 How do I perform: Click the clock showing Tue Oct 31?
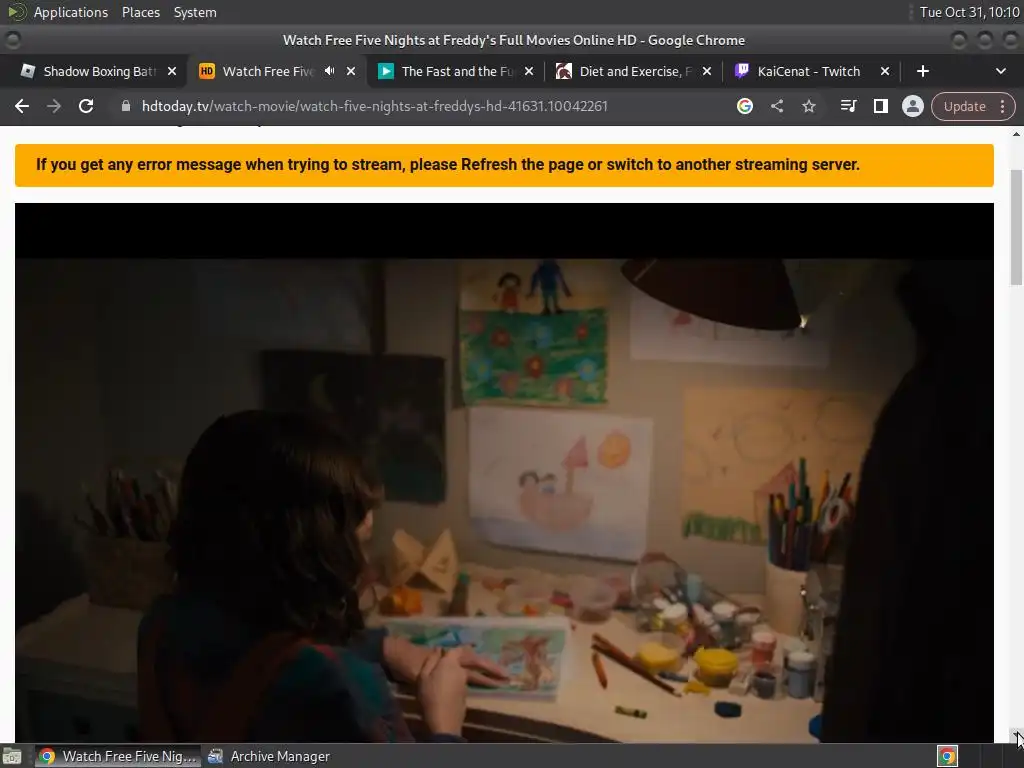[x=969, y=12]
